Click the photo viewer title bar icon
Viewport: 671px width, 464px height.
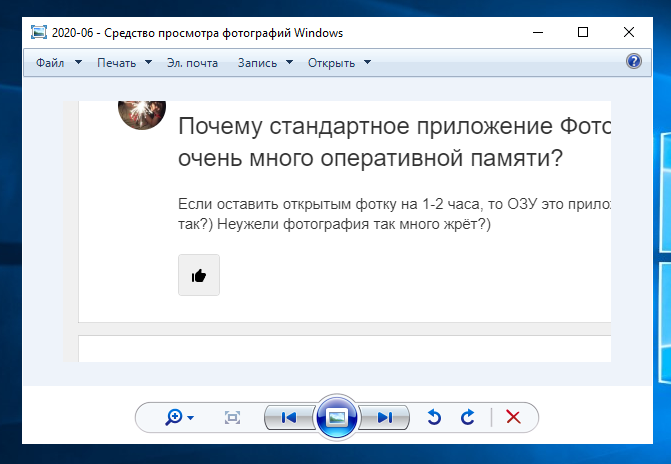click(38, 33)
